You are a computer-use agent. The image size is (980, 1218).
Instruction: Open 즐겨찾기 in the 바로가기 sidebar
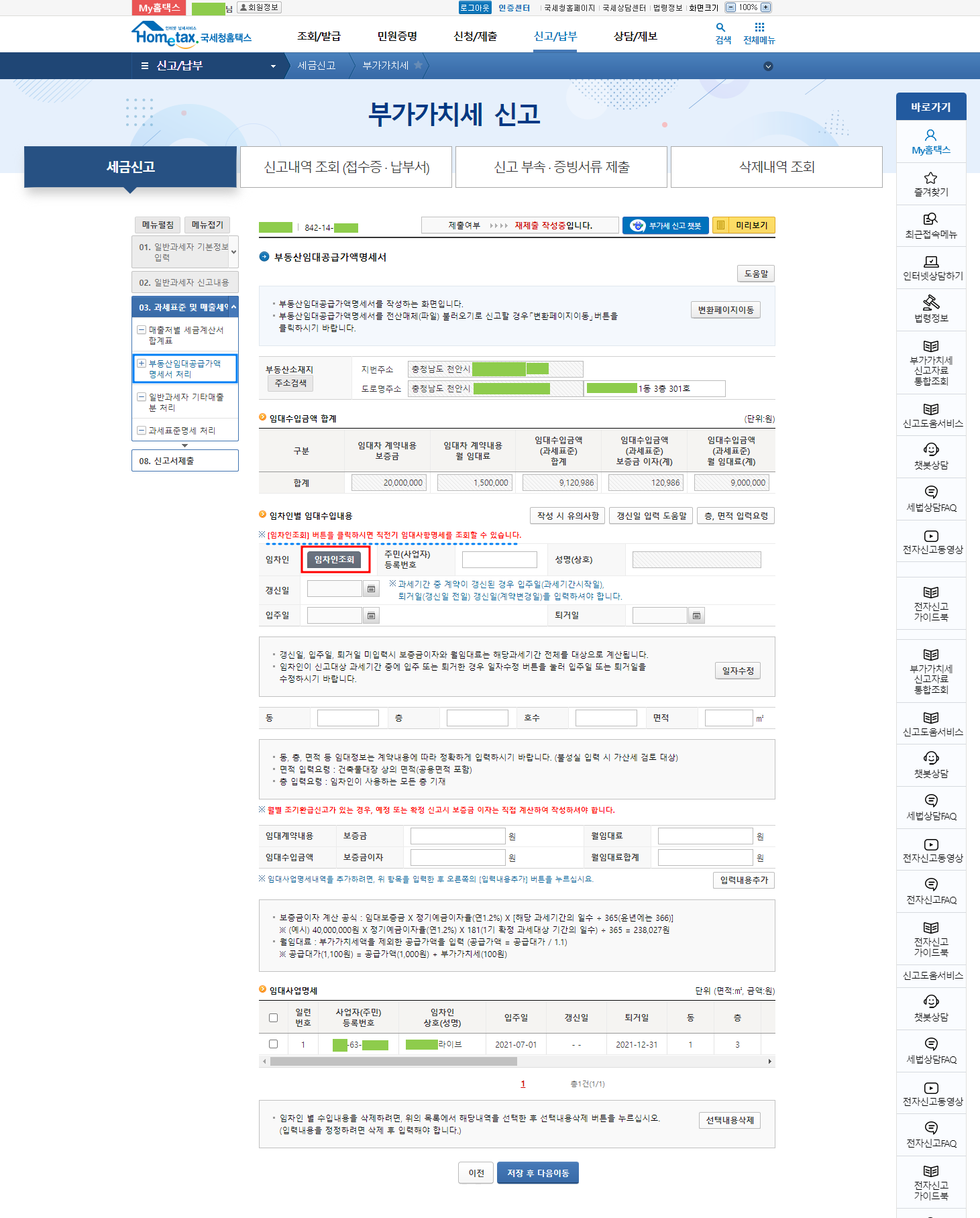(931, 184)
